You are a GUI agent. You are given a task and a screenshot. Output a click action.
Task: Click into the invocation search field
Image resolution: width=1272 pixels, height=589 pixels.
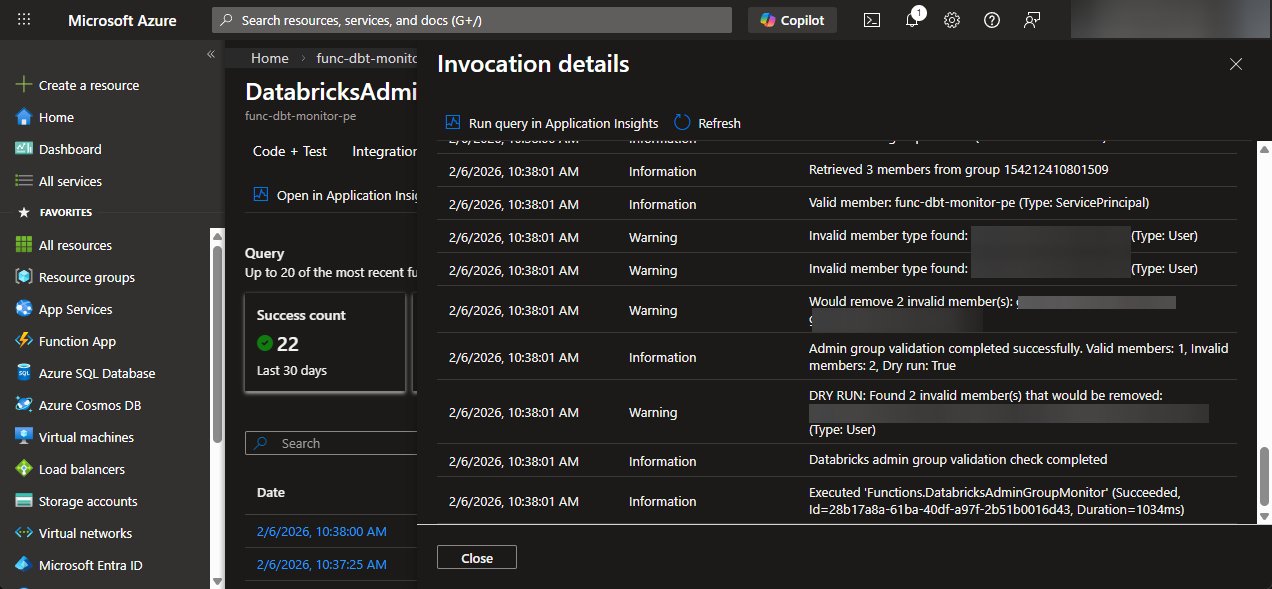tap(331, 443)
